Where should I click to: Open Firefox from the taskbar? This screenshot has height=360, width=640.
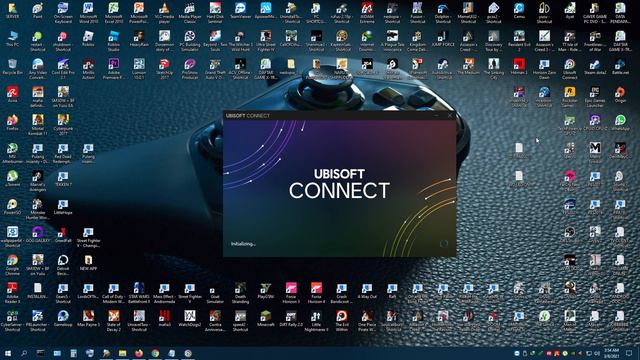click(x=139, y=353)
